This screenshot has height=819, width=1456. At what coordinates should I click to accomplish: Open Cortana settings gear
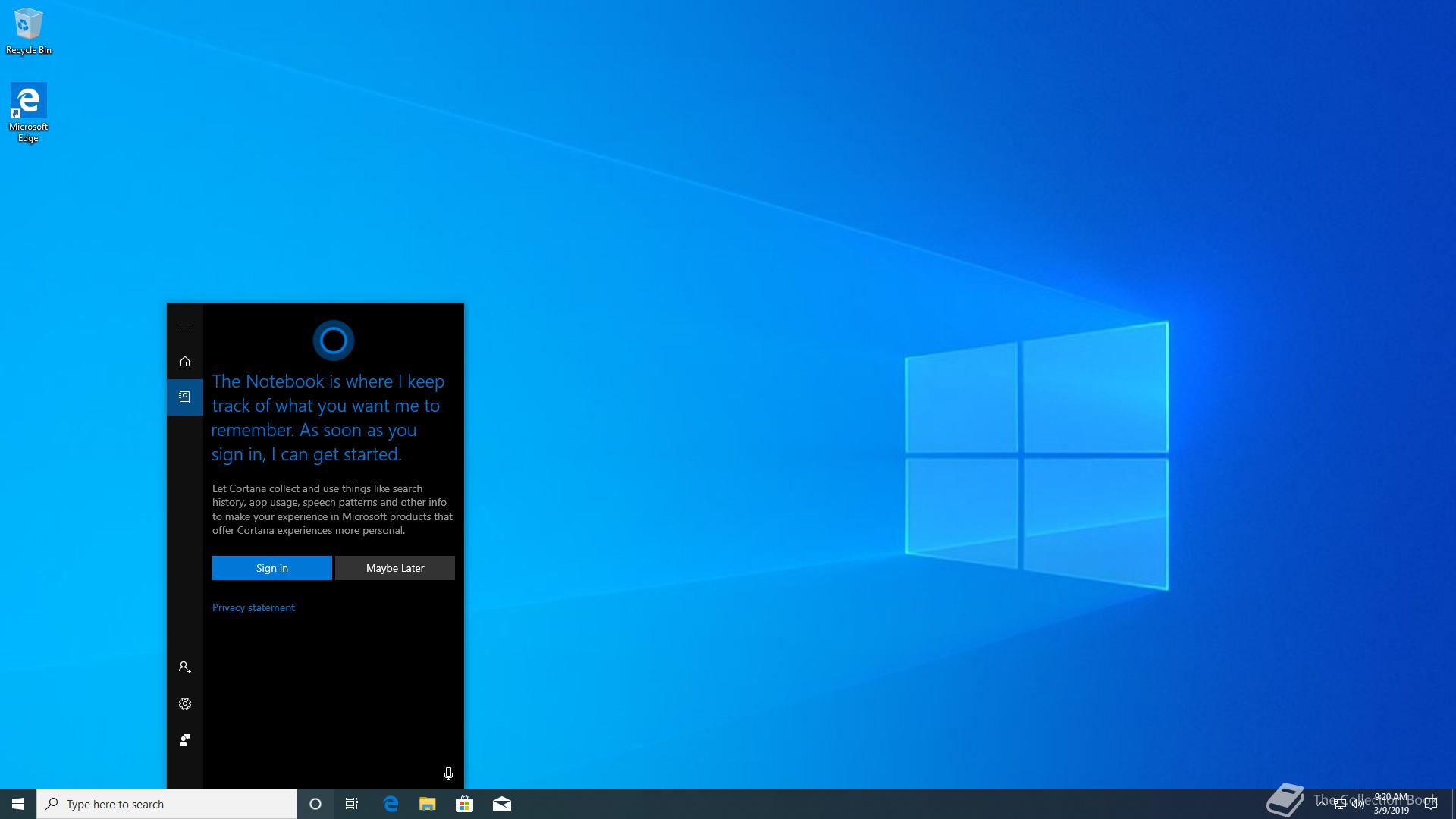coord(184,704)
